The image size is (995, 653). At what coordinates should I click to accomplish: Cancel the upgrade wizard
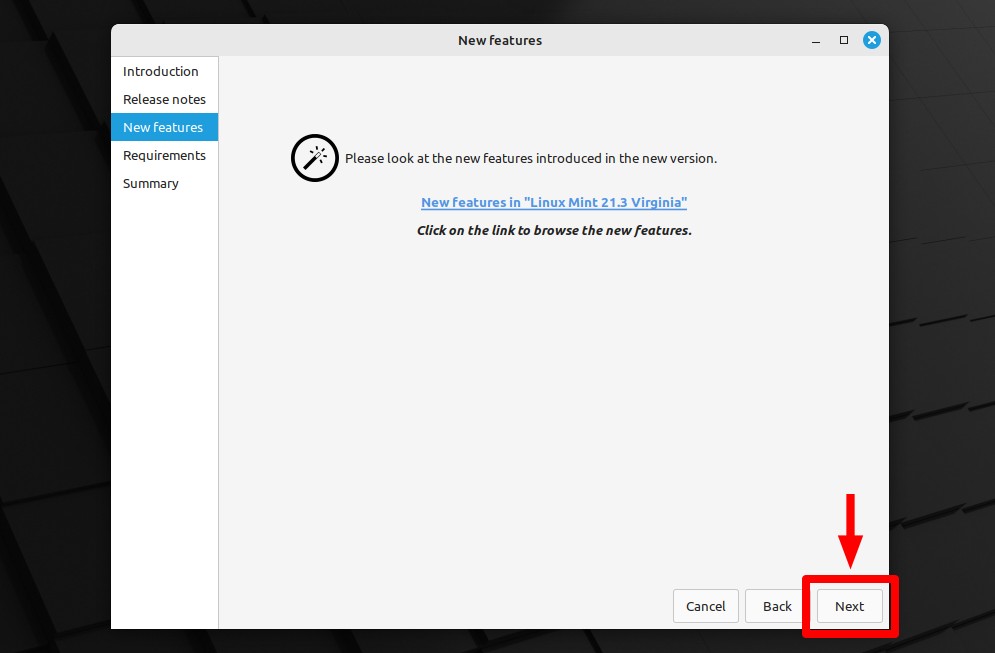(706, 606)
